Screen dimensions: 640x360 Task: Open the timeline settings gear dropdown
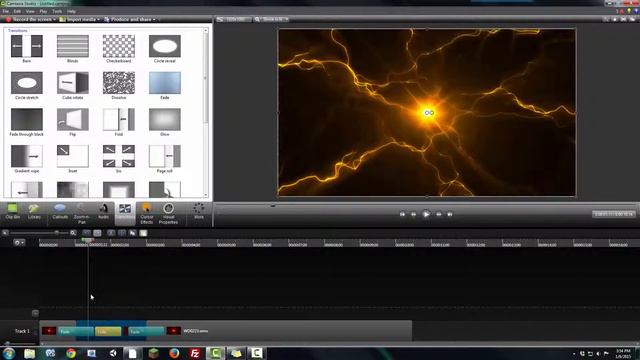19,242
